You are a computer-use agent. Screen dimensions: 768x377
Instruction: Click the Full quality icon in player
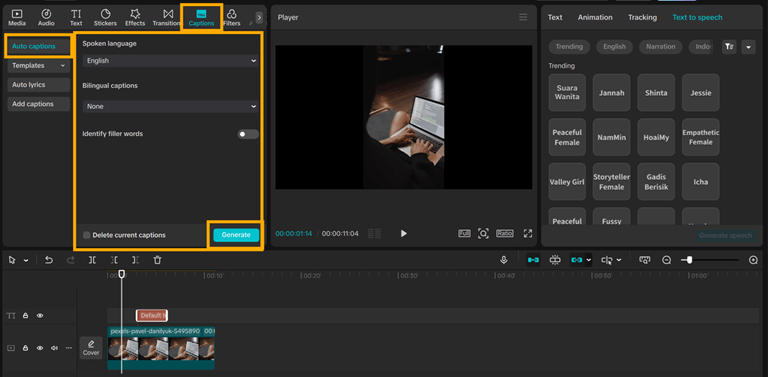[x=464, y=233]
